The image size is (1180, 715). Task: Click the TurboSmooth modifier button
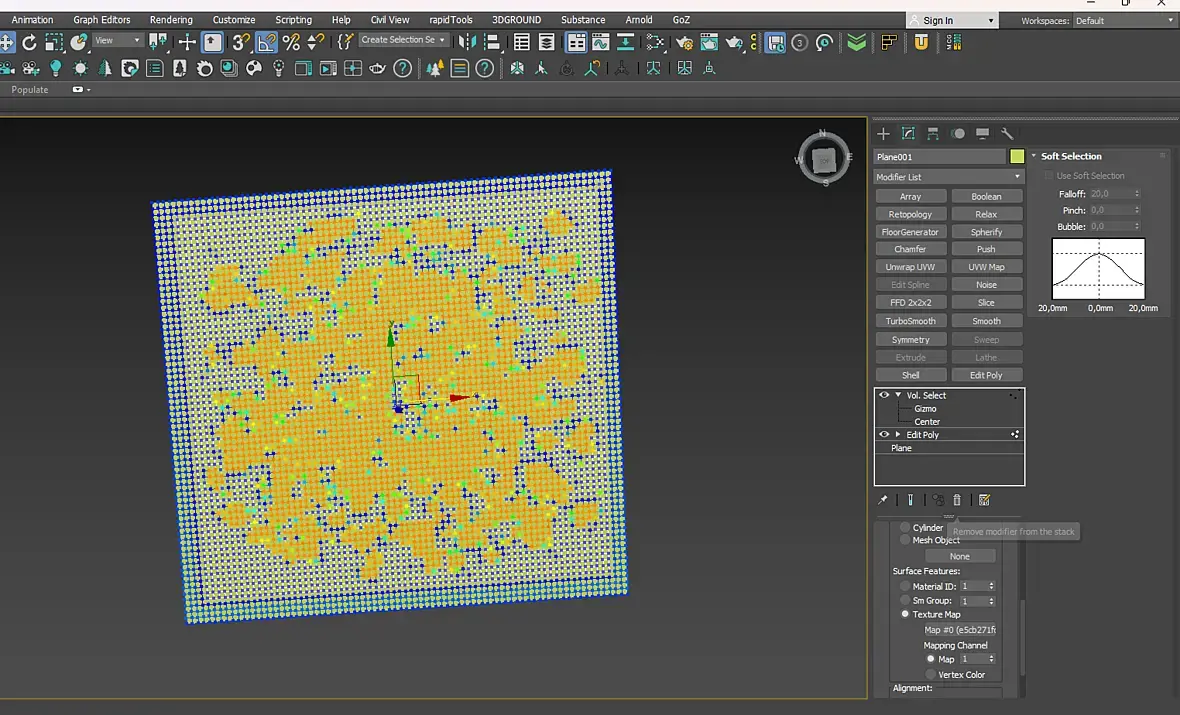910,321
